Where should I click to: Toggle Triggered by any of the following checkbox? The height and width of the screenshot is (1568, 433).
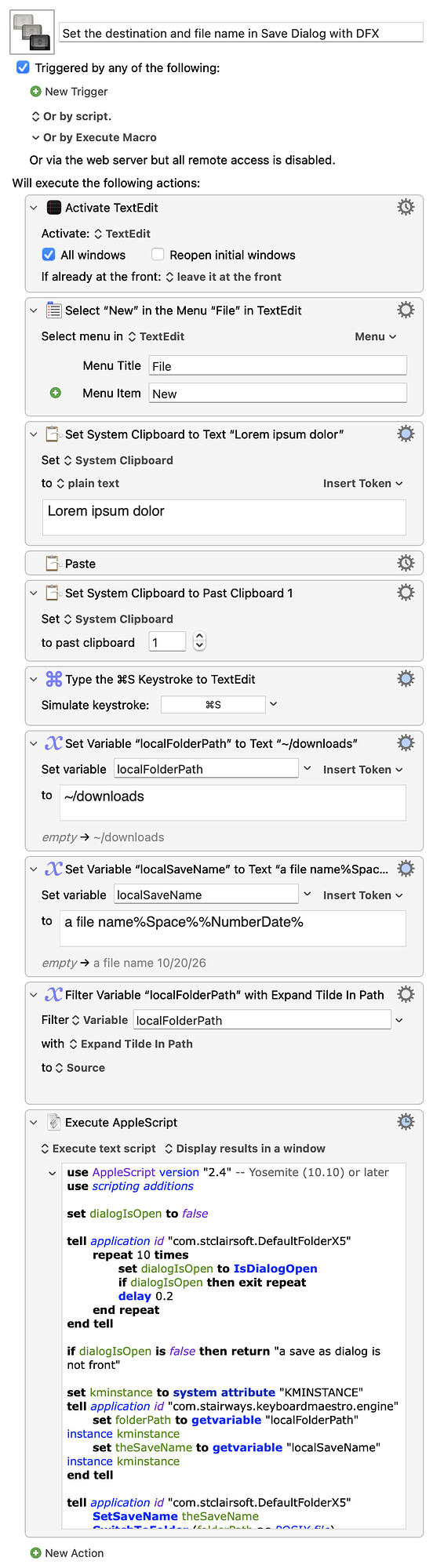23,67
